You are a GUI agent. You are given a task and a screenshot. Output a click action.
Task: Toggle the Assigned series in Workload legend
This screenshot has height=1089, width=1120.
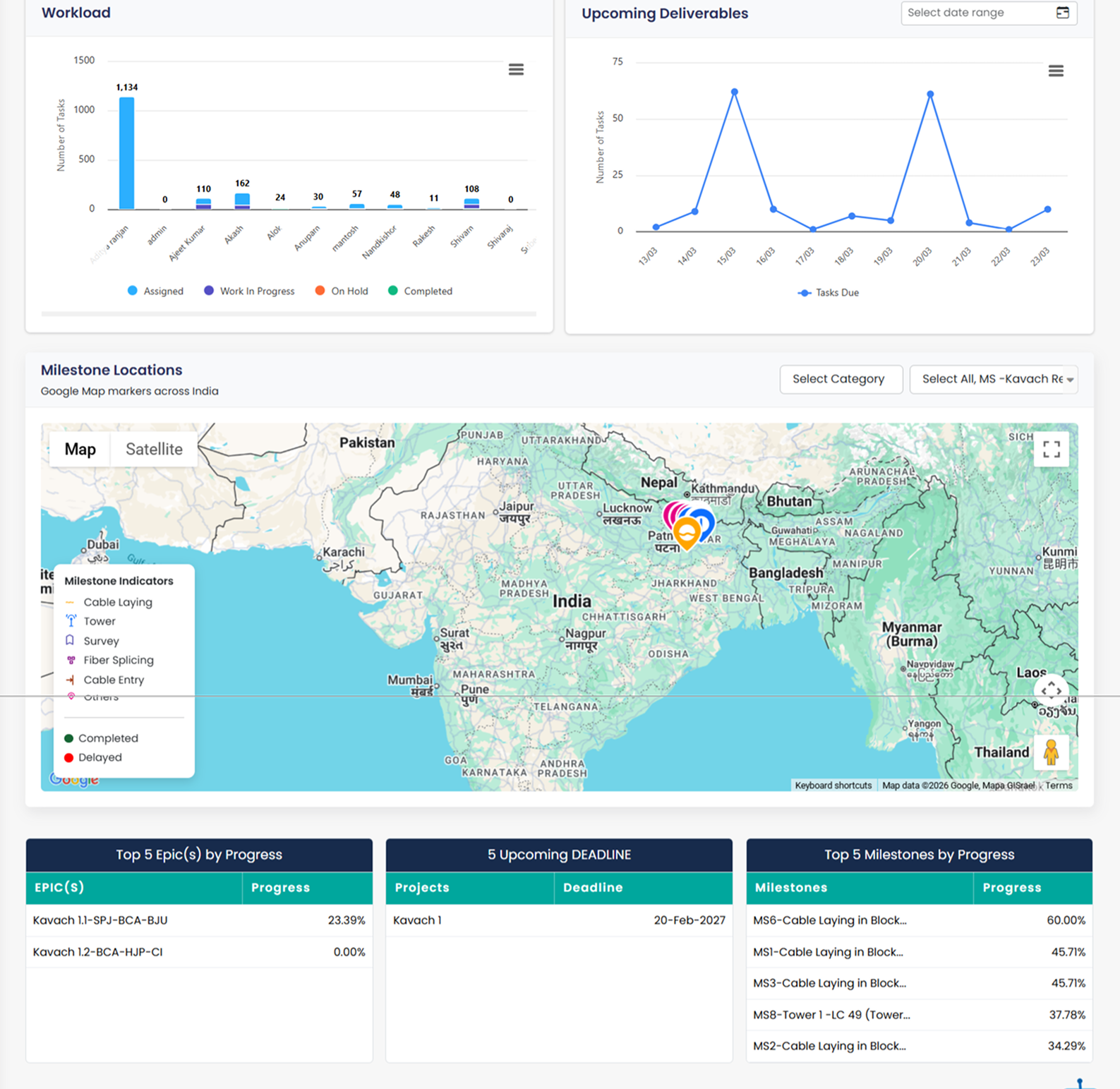pyautogui.click(x=155, y=291)
